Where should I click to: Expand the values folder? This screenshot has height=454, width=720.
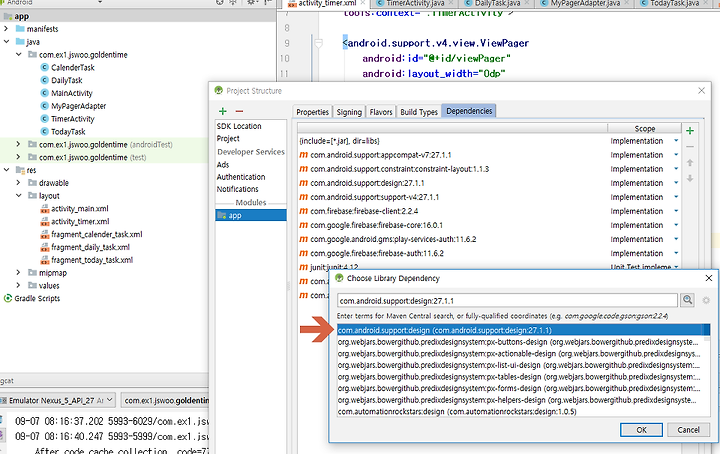point(18,286)
